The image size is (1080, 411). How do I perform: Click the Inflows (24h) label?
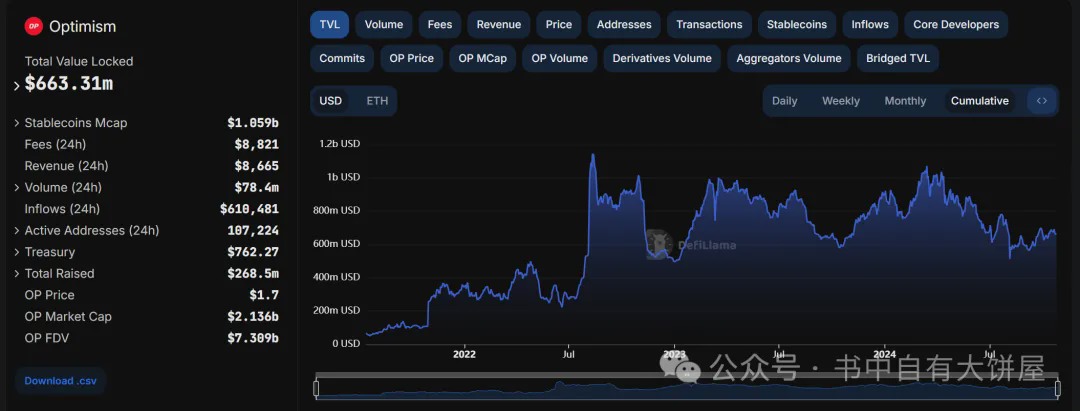click(x=62, y=209)
